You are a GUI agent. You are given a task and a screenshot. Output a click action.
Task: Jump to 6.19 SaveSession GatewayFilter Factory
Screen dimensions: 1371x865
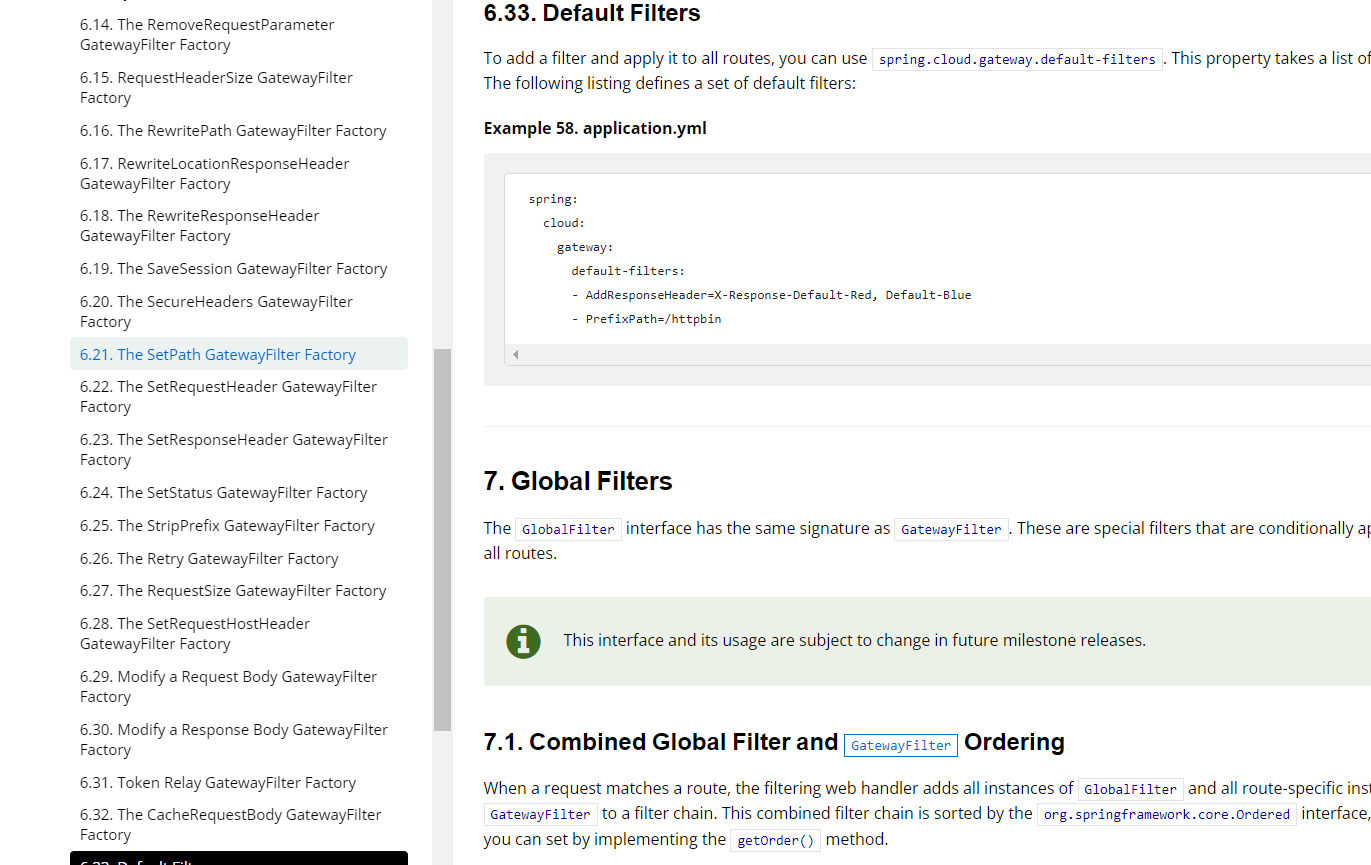(233, 269)
